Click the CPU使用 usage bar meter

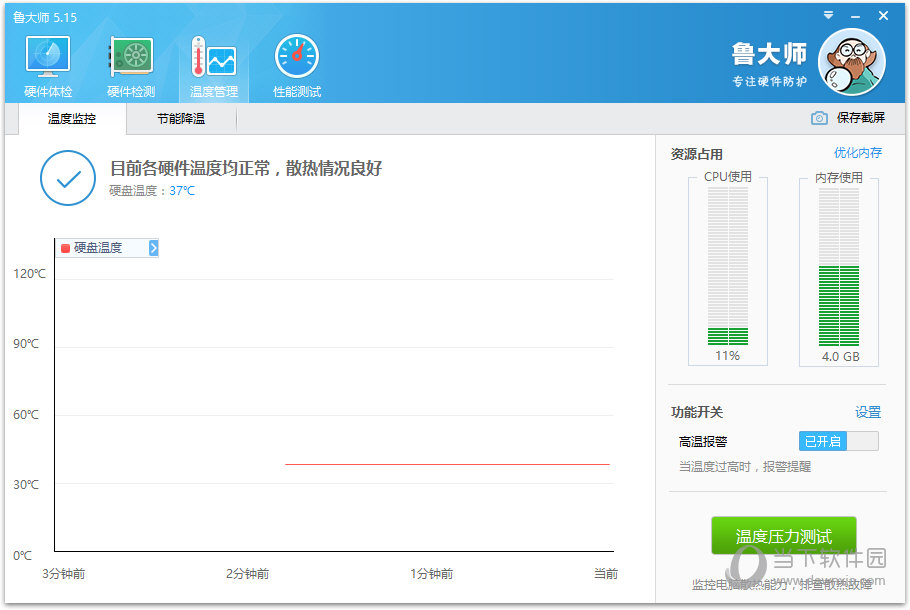point(727,265)
